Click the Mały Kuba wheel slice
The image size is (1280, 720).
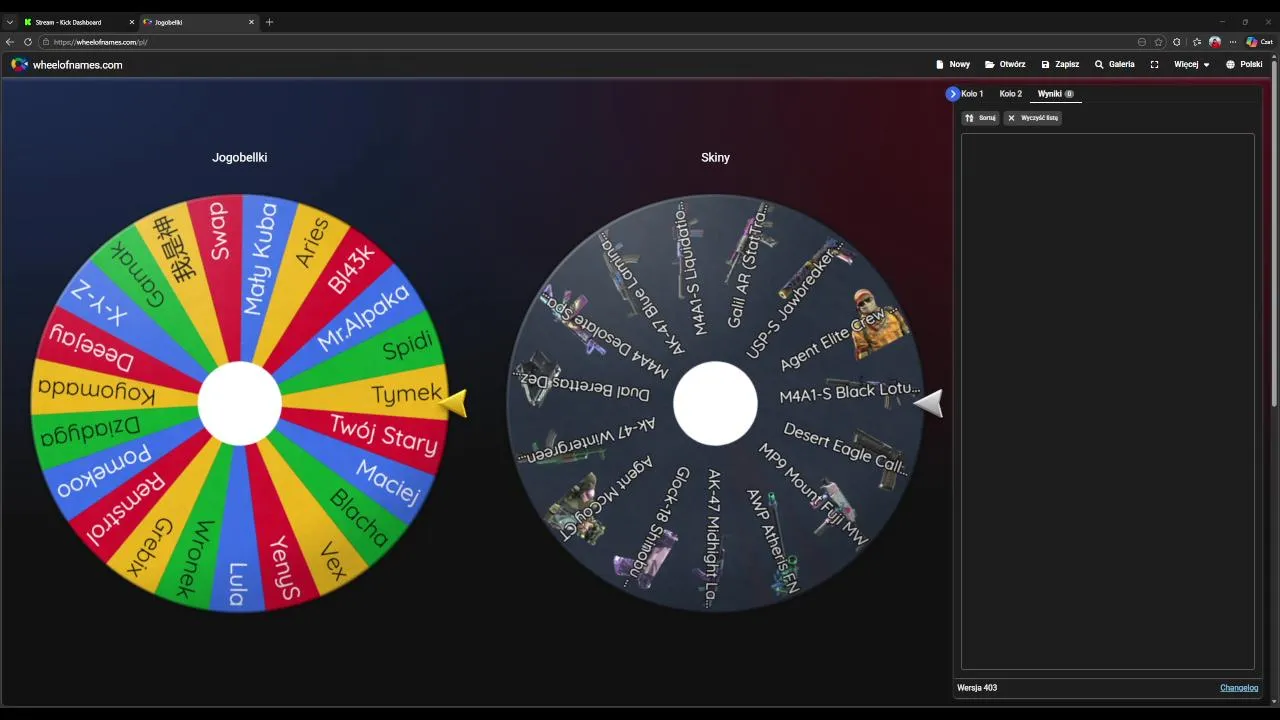click(x=261, y=258)
